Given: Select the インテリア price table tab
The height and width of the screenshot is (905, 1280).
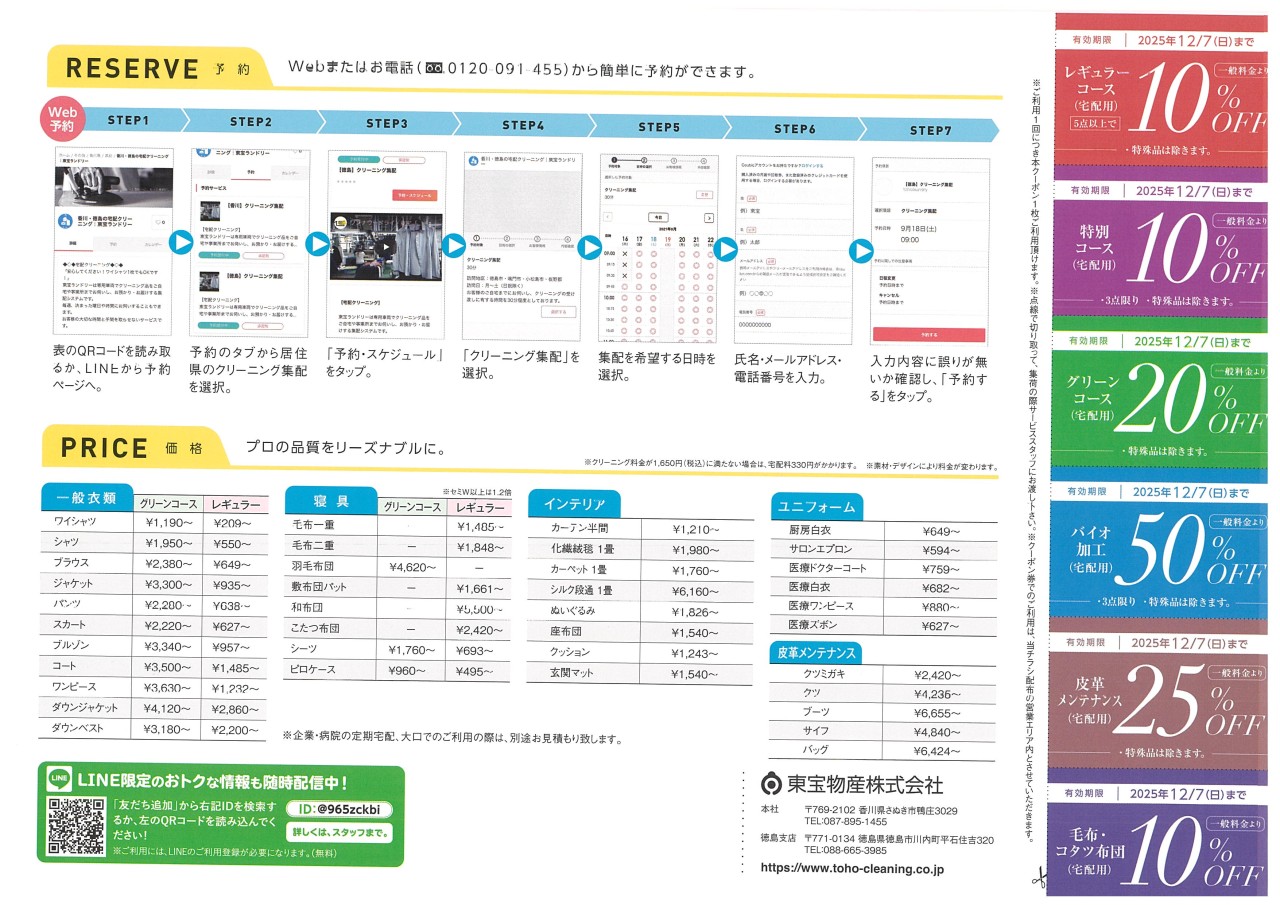Looking at the screenshot, I should tap(574, 503).
